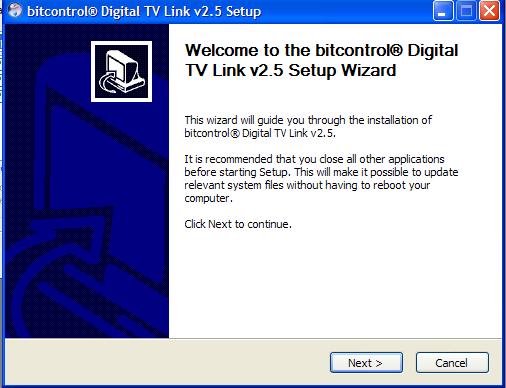Click the 'It is recommended that you close' paragraph
The image size is (506, 388).
[x=321, y=179]
